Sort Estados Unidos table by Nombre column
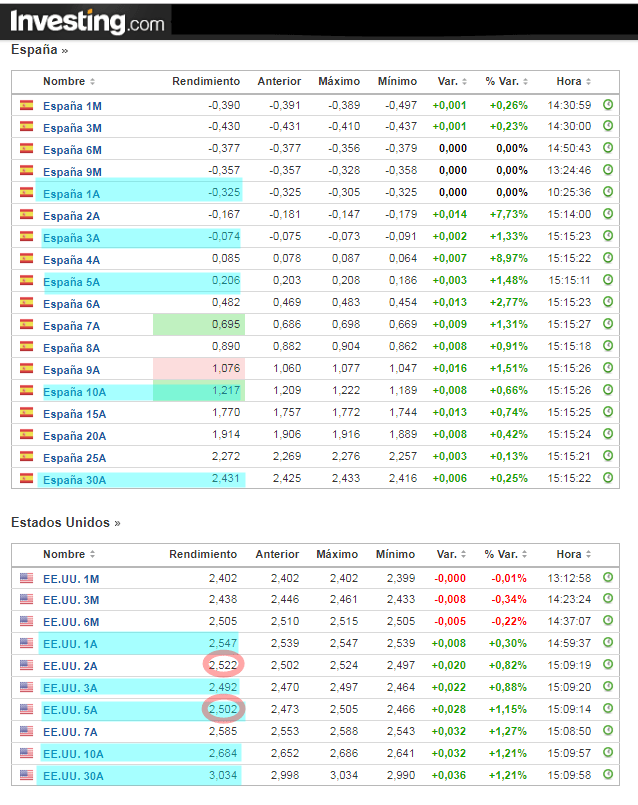 (x=69, y=554)
